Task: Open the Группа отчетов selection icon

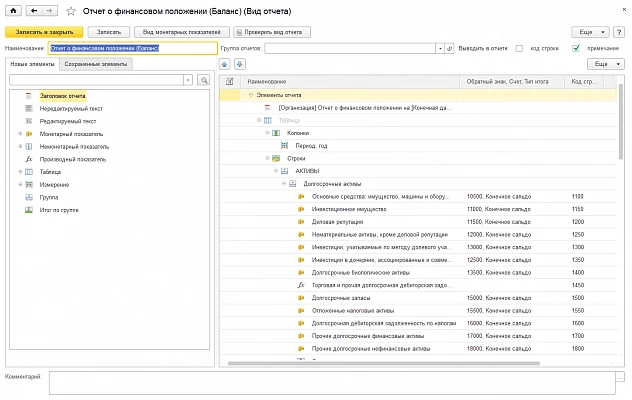Action: 449,48
